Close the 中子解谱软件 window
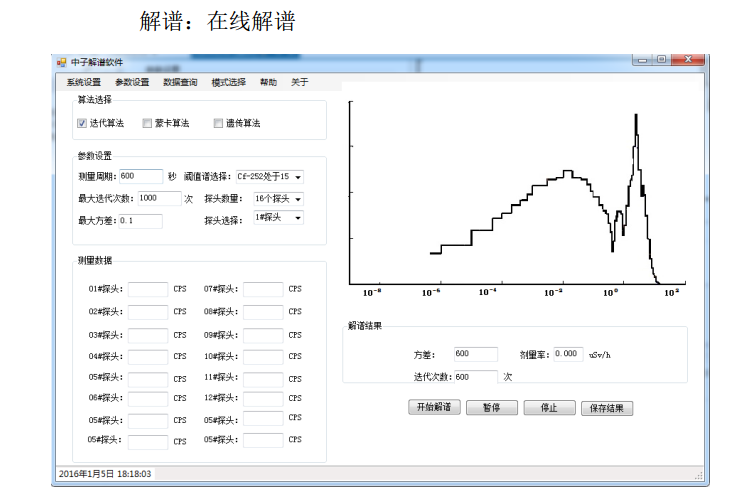This screenshot has height=498, width=734. [x=686, y=62]
